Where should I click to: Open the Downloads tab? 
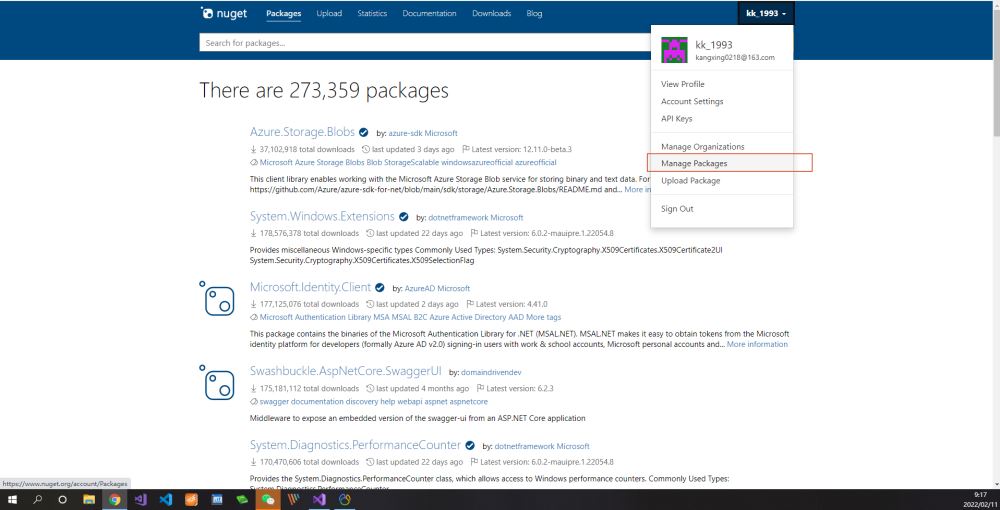pos(492,13)
